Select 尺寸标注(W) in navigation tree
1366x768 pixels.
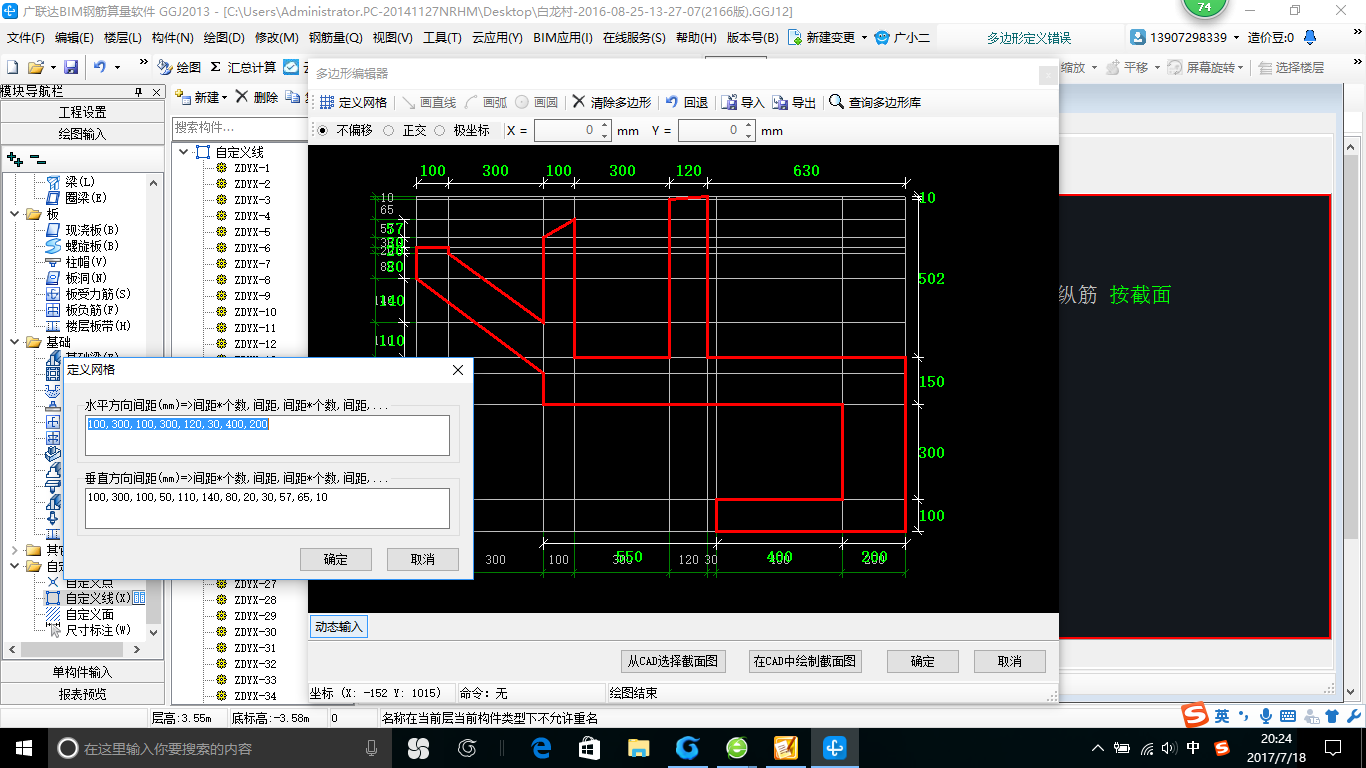pos(88,630)
